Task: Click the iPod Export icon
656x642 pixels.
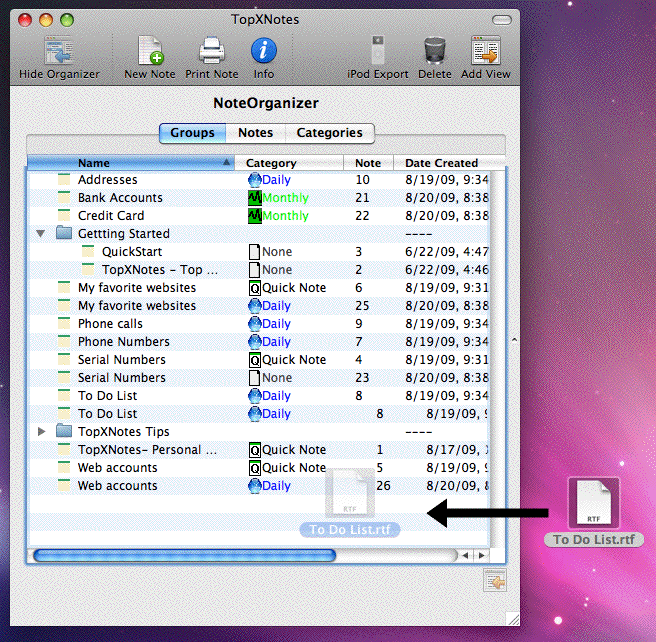Action: 378,50
